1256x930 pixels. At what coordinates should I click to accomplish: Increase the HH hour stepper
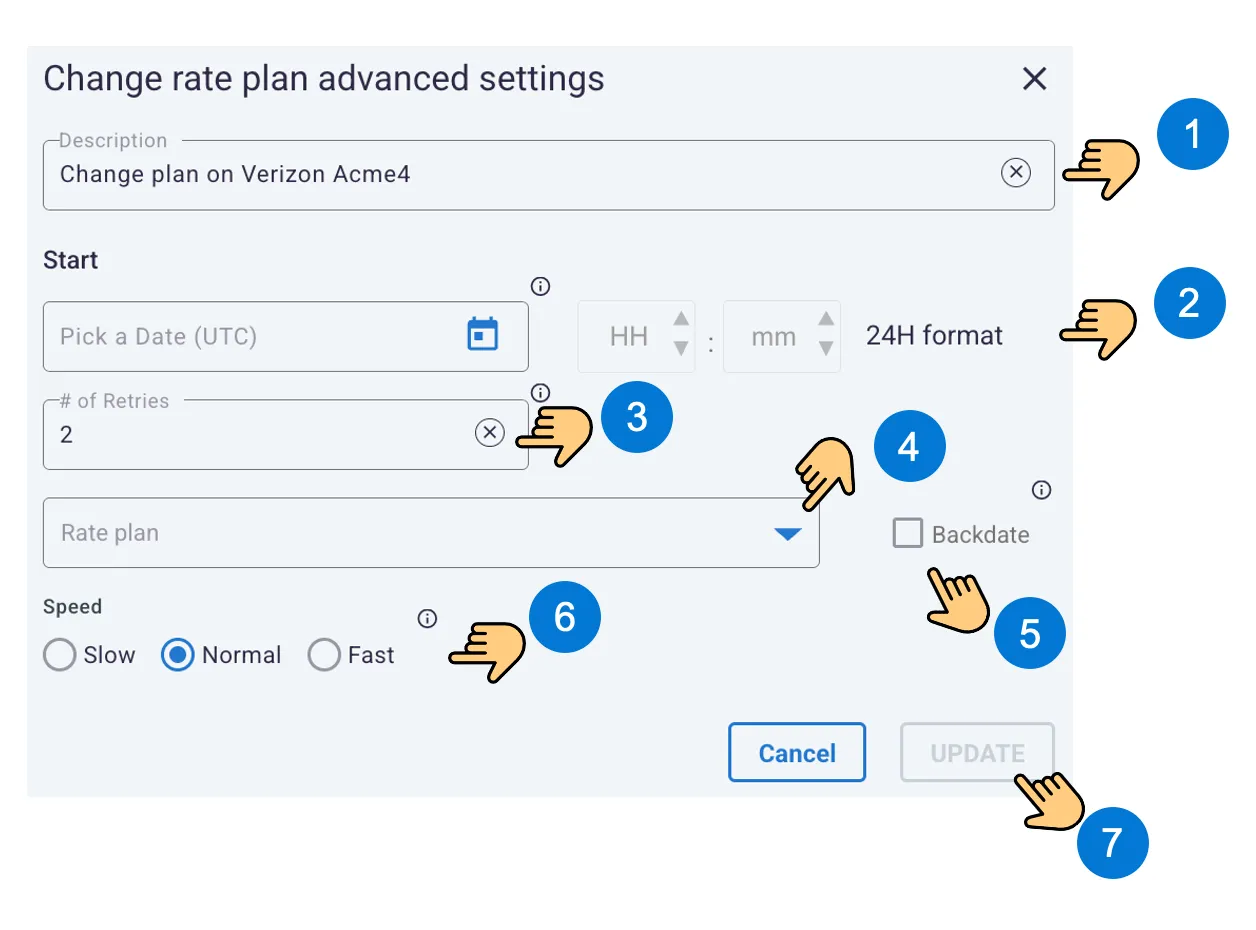(x=681, y=319)
